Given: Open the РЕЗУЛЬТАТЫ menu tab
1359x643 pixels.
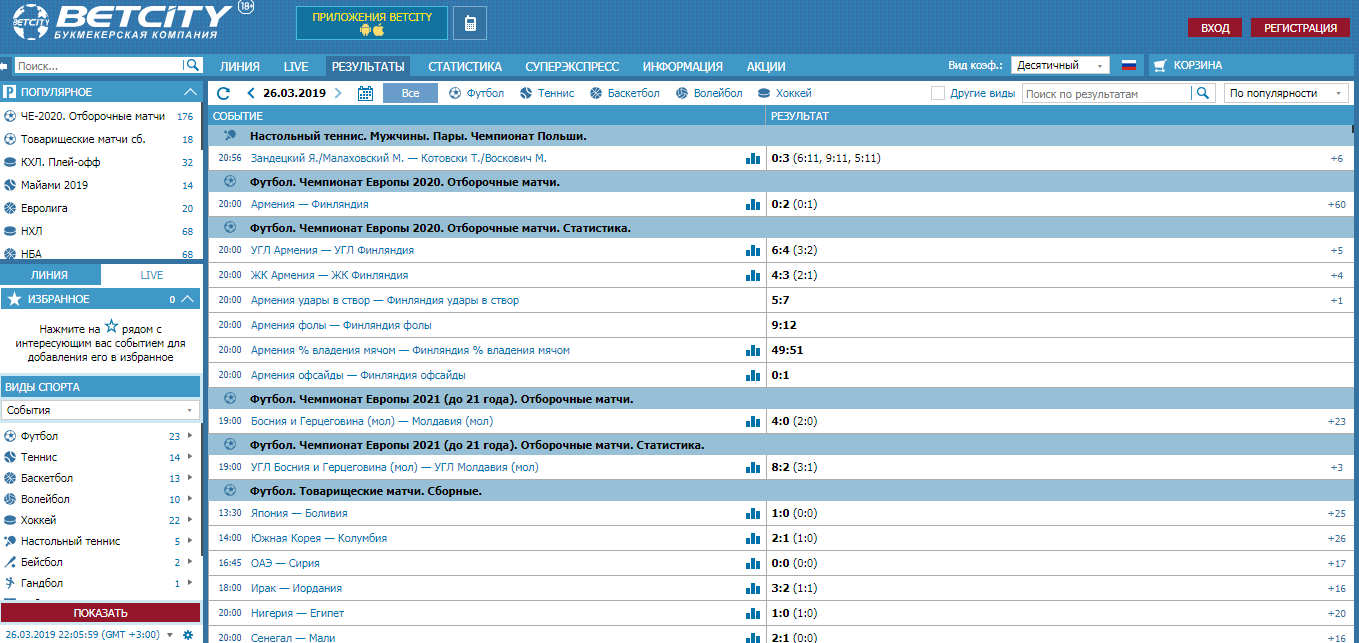Looking at the screenshot, I should (368, 67).
